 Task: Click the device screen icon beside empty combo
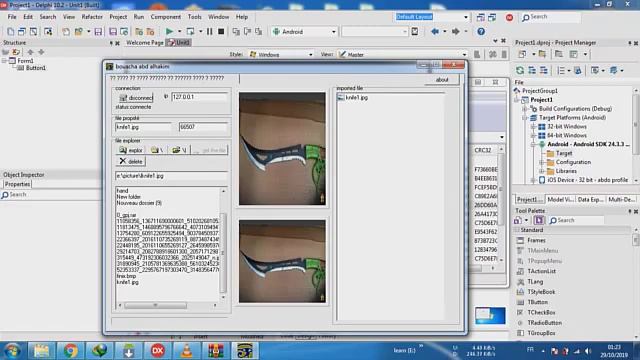[x=415, y=31]
